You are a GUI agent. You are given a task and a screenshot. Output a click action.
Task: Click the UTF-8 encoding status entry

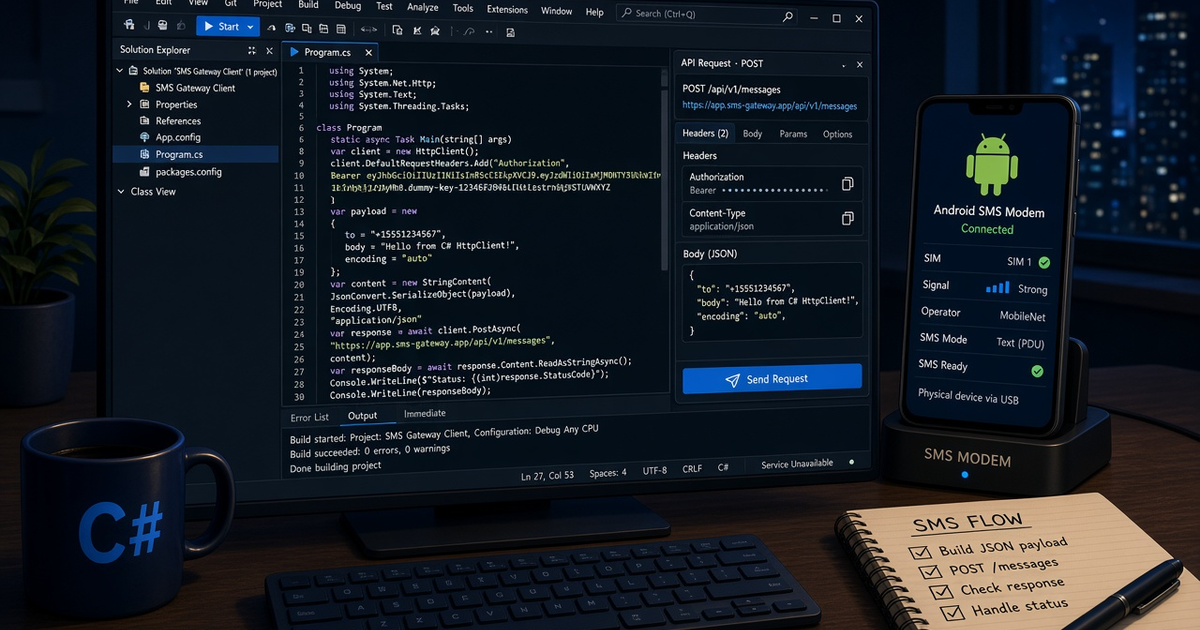[655, 470]
